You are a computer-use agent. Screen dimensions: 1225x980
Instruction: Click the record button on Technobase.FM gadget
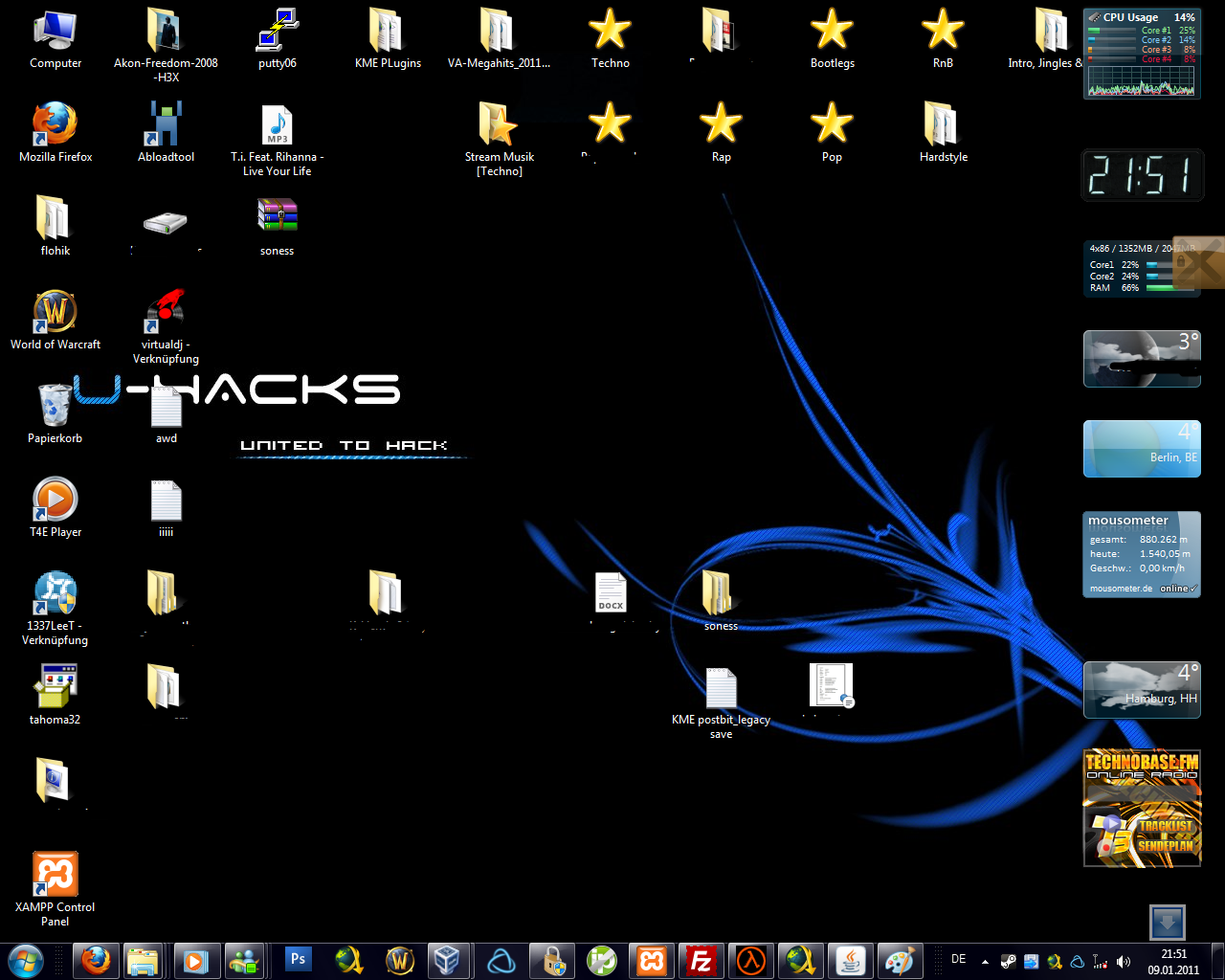pos(1106,847)
